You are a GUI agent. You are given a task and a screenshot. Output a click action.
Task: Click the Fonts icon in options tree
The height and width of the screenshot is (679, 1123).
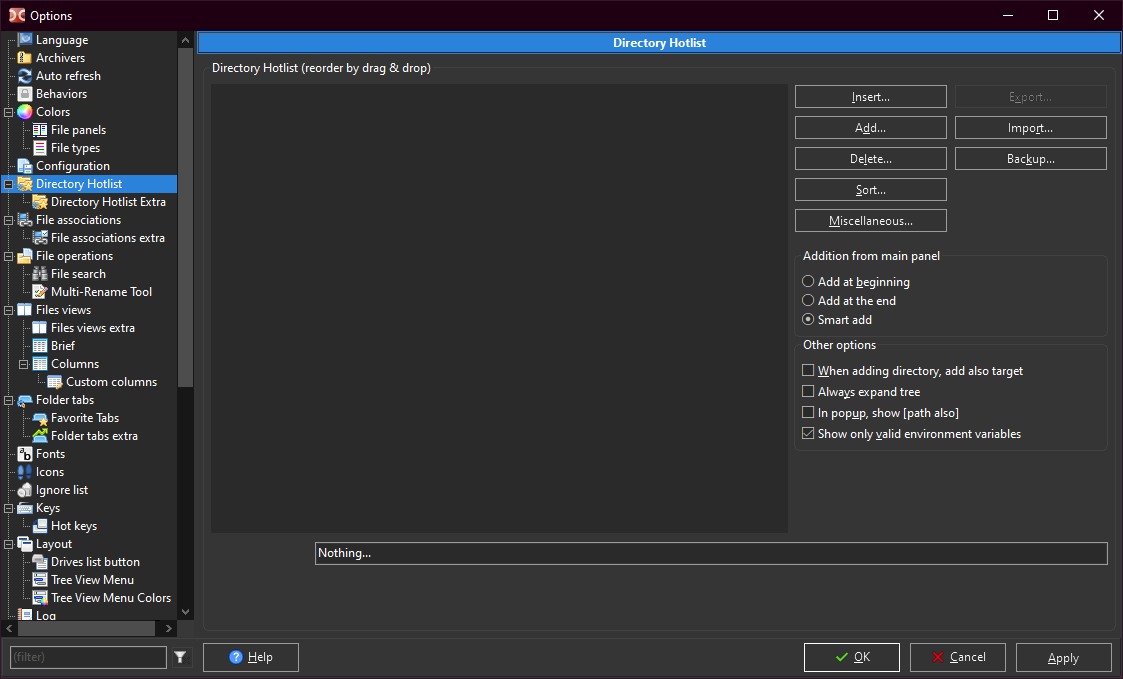pos(25,454)
